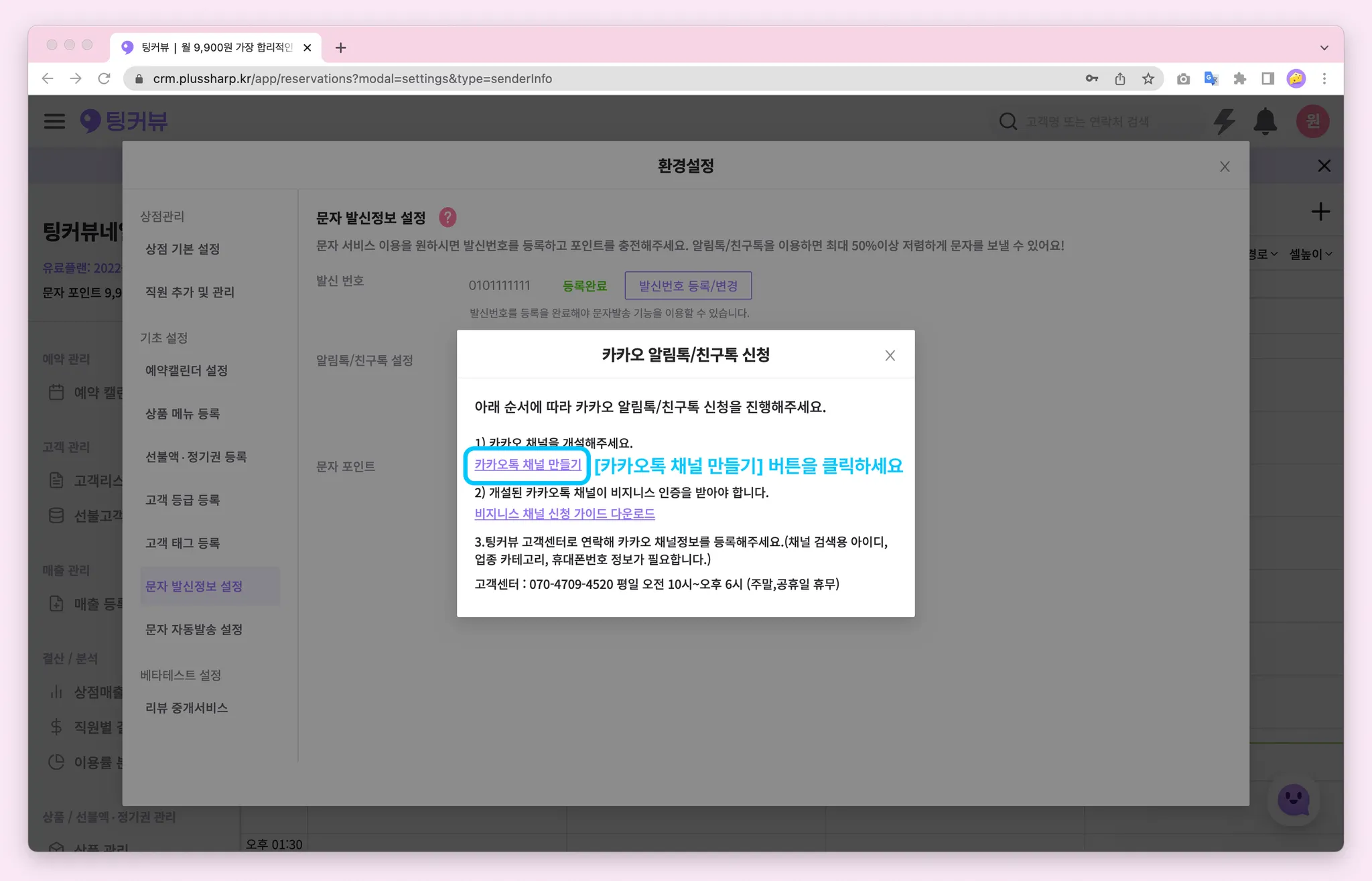Open the chat bot widget icon
This screenshot has width=1372, height=881.
click(1293, 799)
